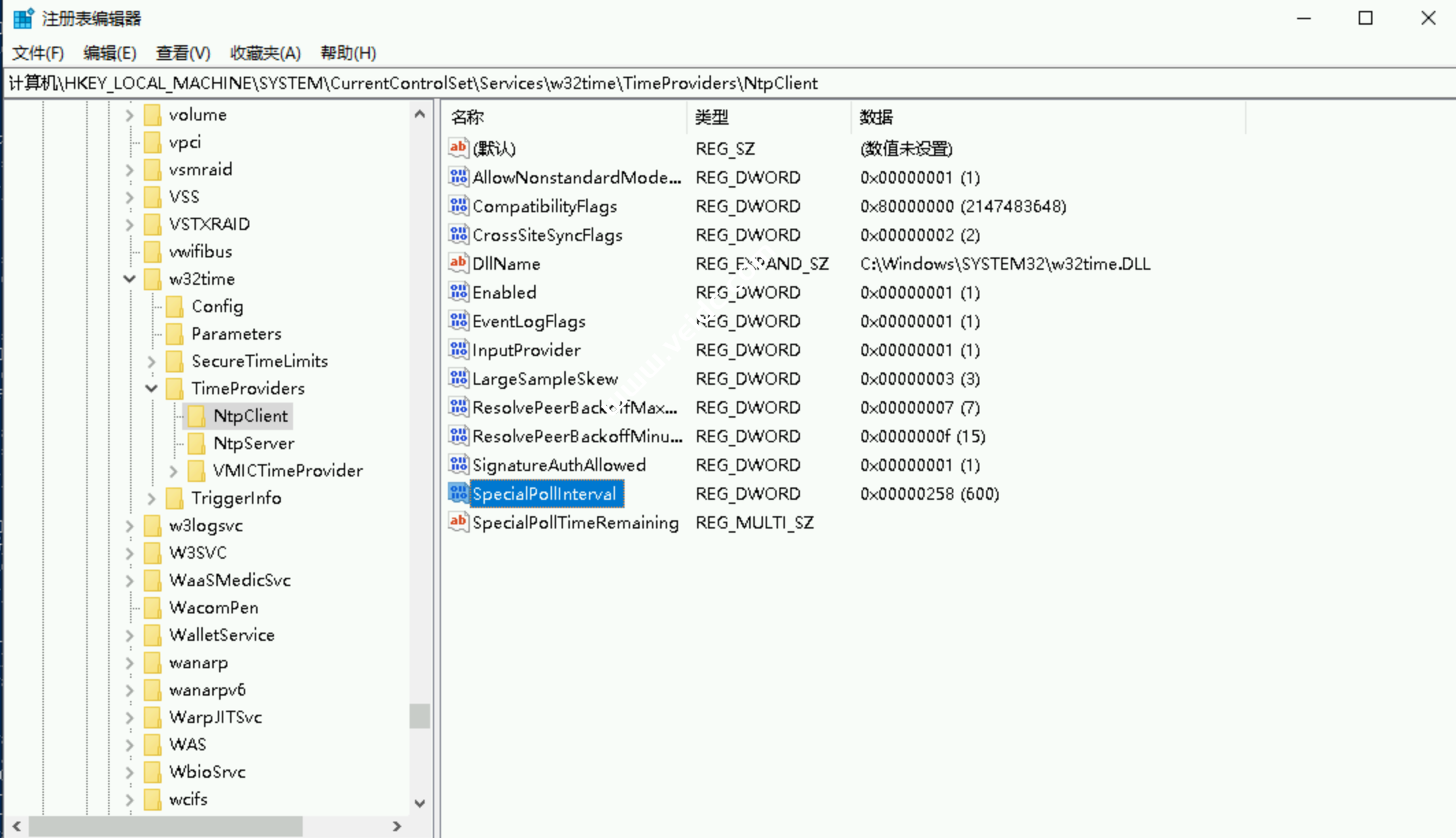Click the DWORD icon beside SpecialPollInterval
This screenshot has height=838, width=1456.
click(458, 493)
